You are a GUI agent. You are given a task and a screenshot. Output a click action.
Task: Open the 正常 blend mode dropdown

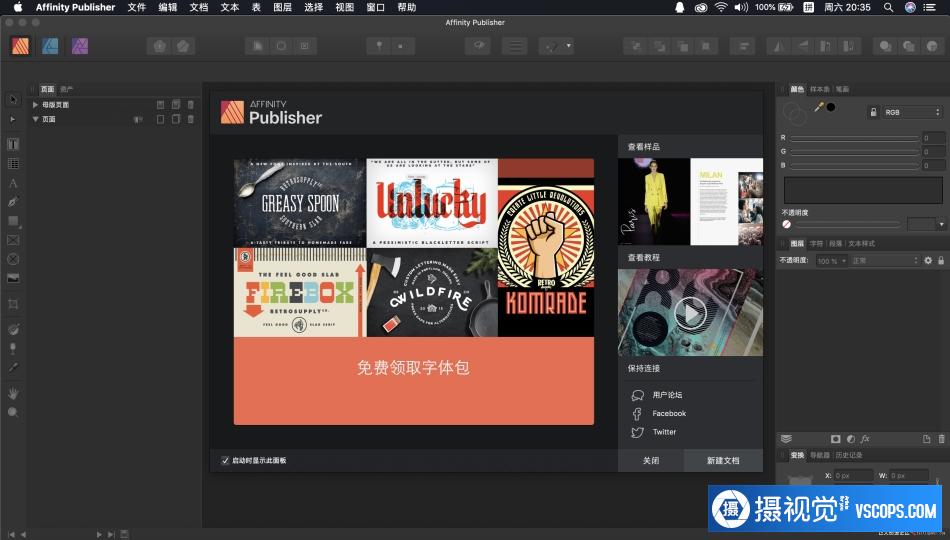[x=885, y=261]
